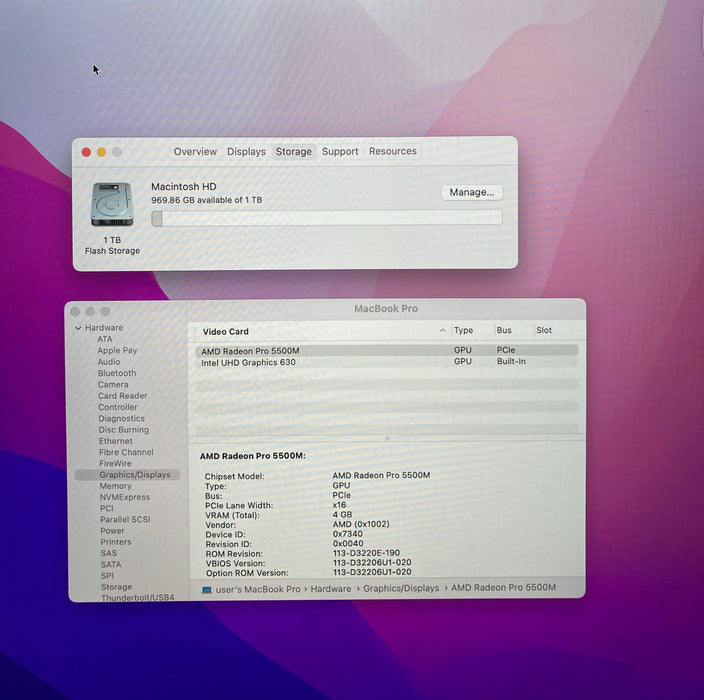Screen dimensions: 704x700
Task: Click Graphics/Displays in the path bar
Action: click(401, 588)
